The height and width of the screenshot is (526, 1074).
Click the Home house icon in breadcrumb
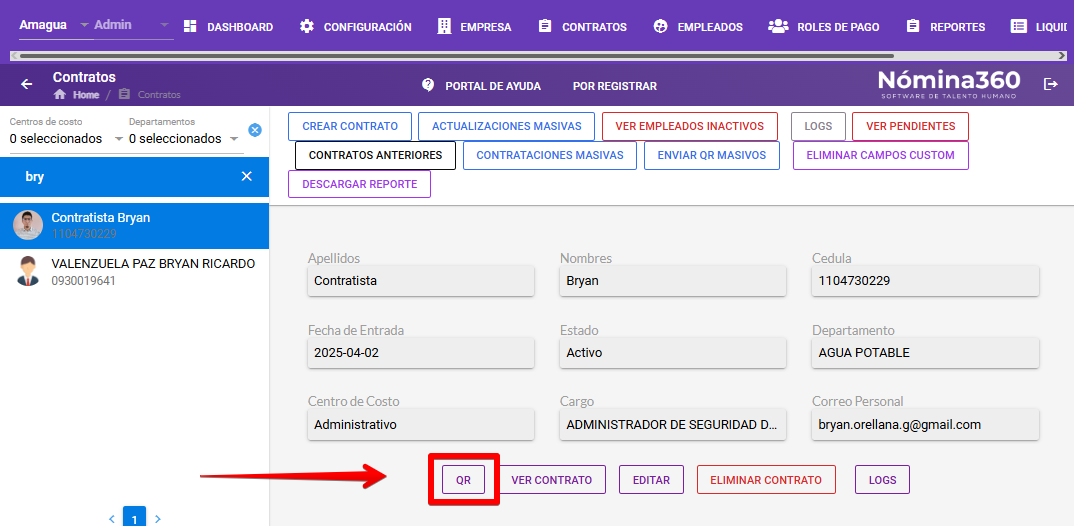[60, 95]
